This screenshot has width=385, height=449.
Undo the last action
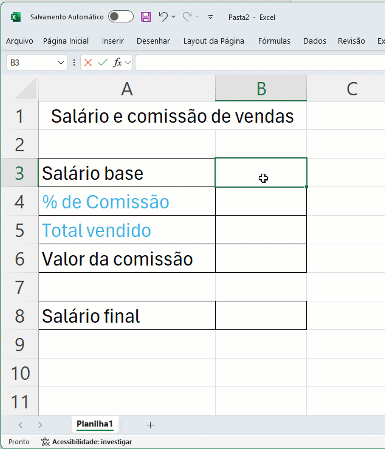click(x=163, y=17)
